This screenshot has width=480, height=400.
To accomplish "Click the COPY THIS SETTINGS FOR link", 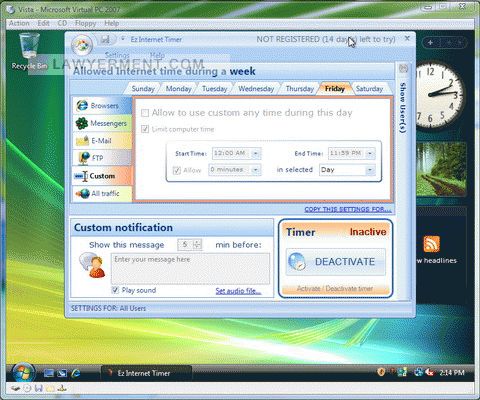I will coord(347,209).
